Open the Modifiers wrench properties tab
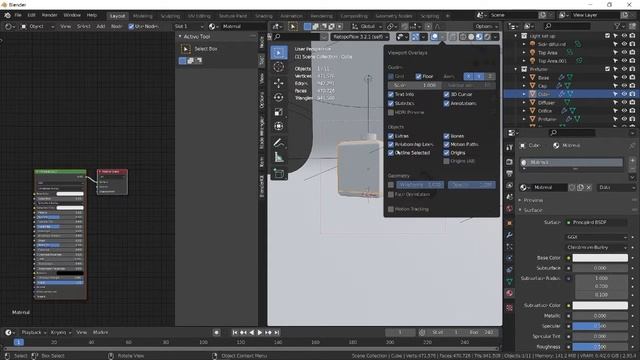 [x=509, y=235]
